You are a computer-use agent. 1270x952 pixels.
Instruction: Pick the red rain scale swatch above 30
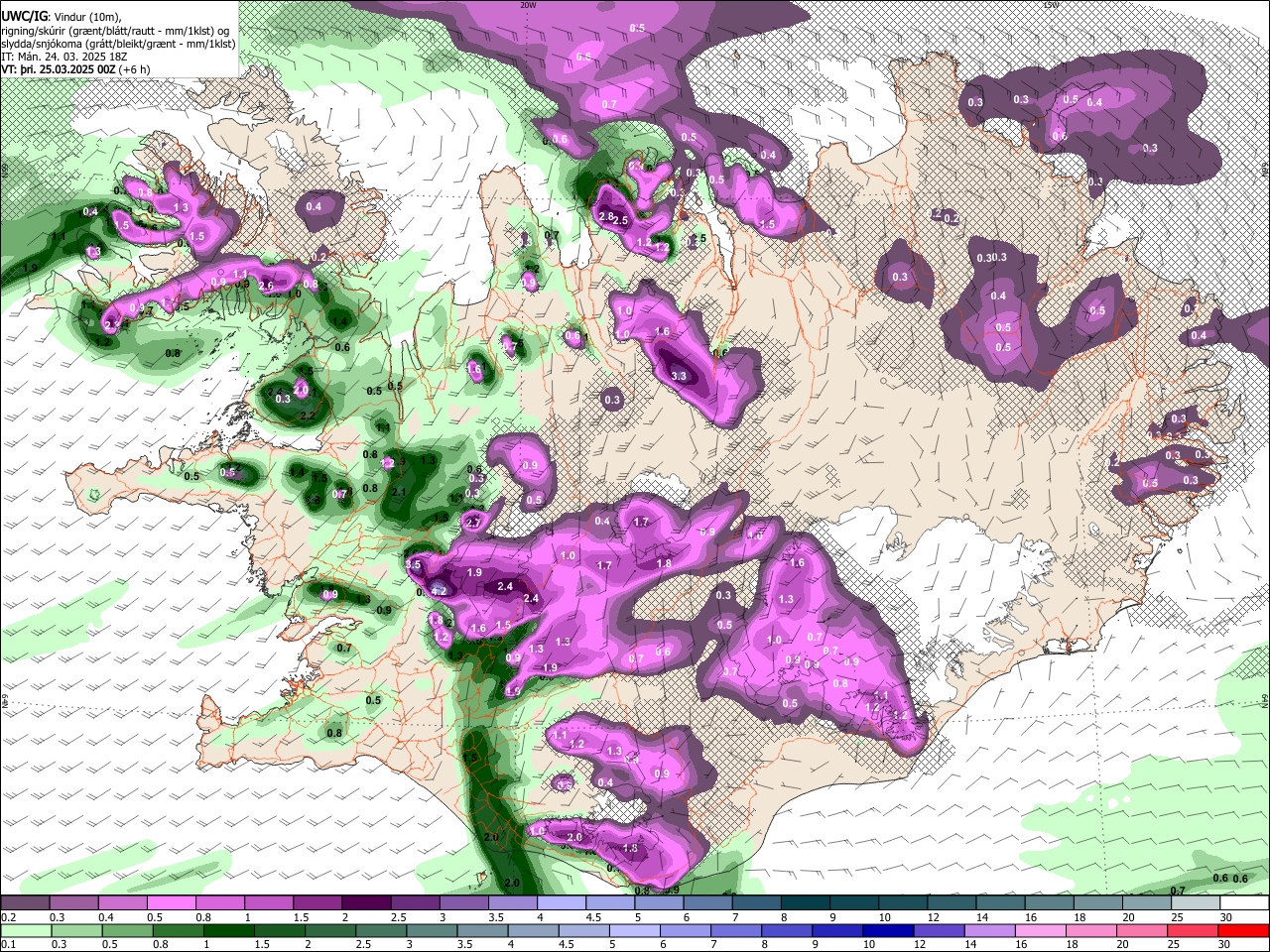[1244, 931]
